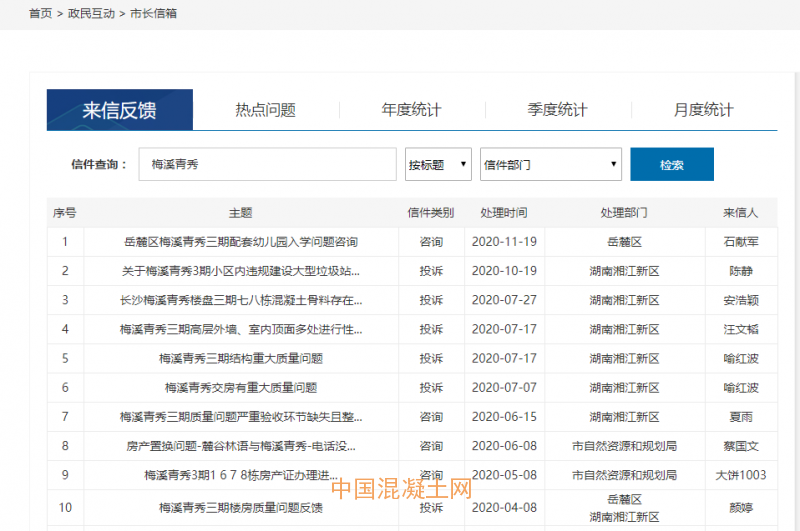This screenshot has width=800, height=531.
Task: Open letter 岳麓区梅溪青秀三期配套幼儿园入学问题咨询
Action: pos(240,242)
